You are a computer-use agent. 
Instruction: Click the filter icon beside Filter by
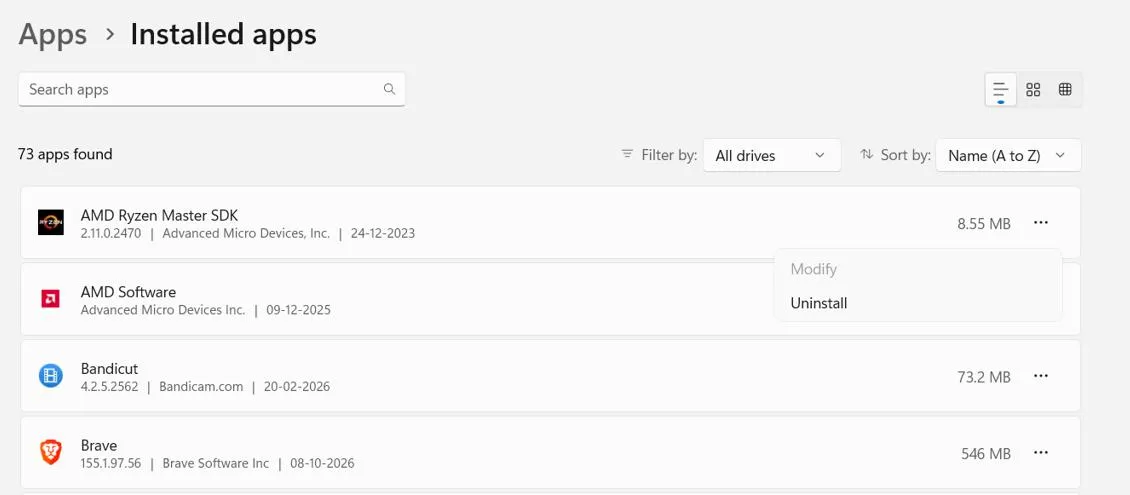(628, 154)
